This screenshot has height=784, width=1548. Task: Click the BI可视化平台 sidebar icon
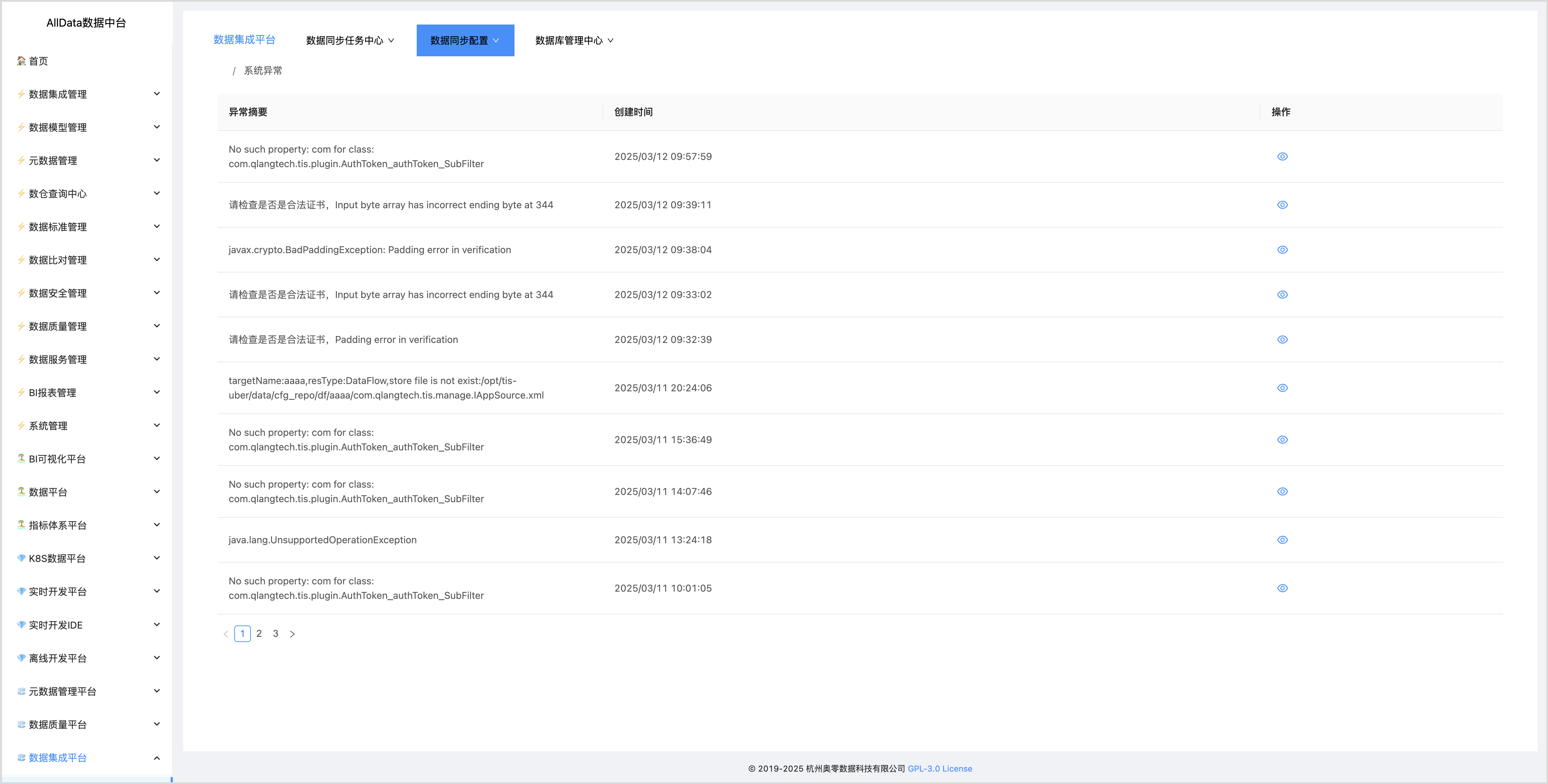click(x=21, y=458)
